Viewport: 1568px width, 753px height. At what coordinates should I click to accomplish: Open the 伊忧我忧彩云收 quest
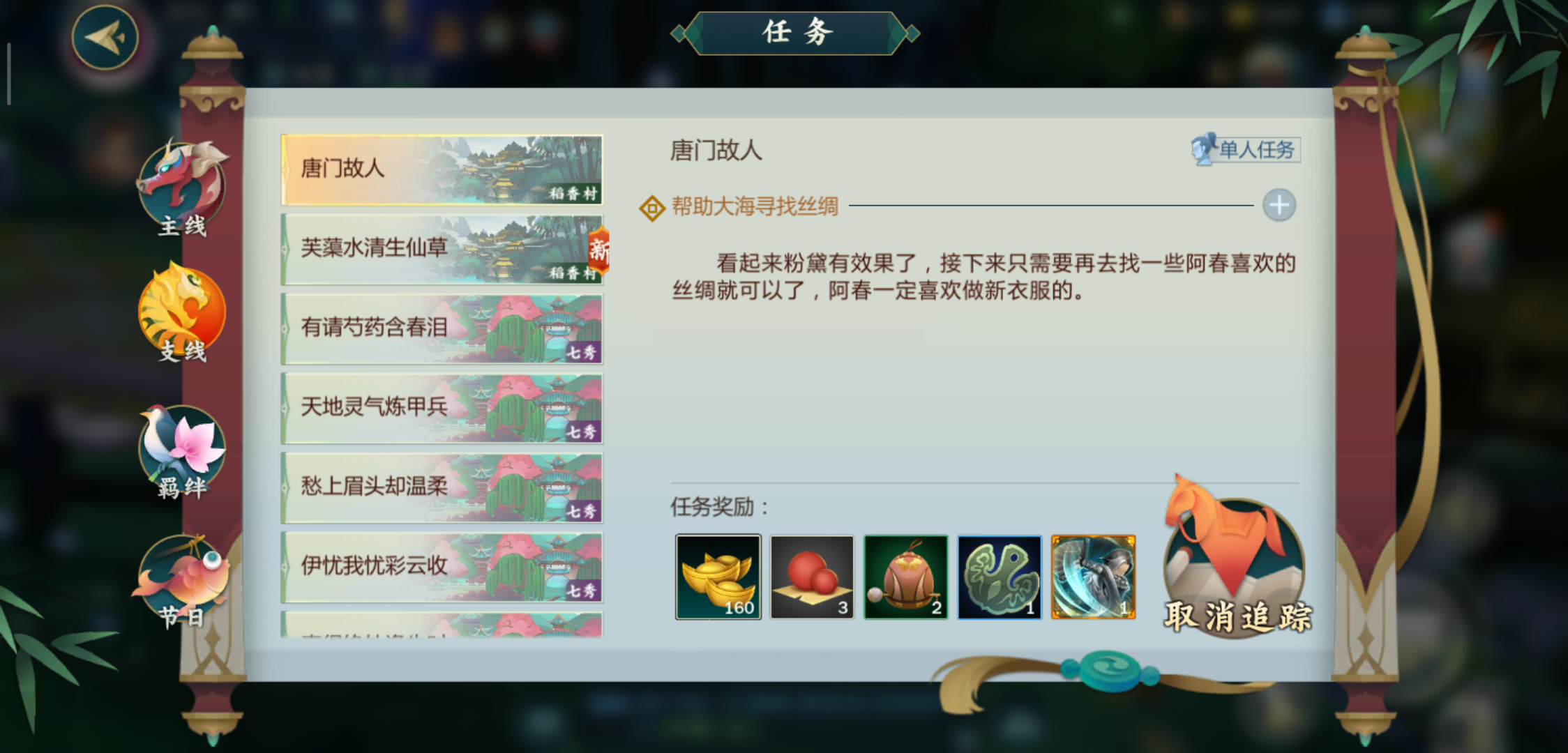click(442, 568)
